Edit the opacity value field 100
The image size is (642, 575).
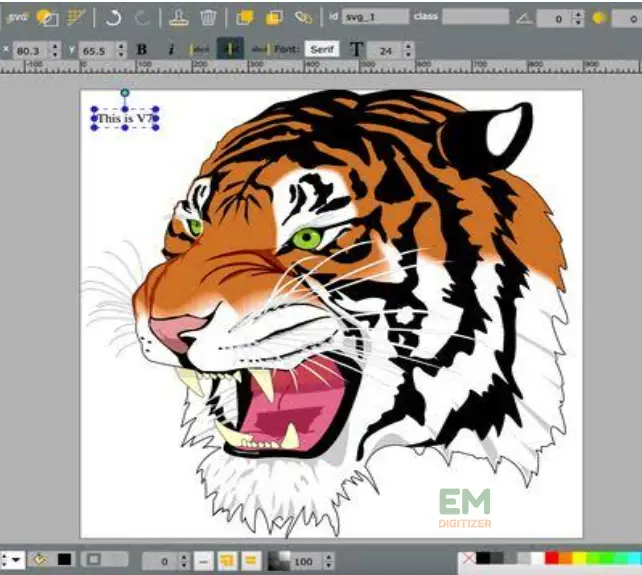point(304,561)
